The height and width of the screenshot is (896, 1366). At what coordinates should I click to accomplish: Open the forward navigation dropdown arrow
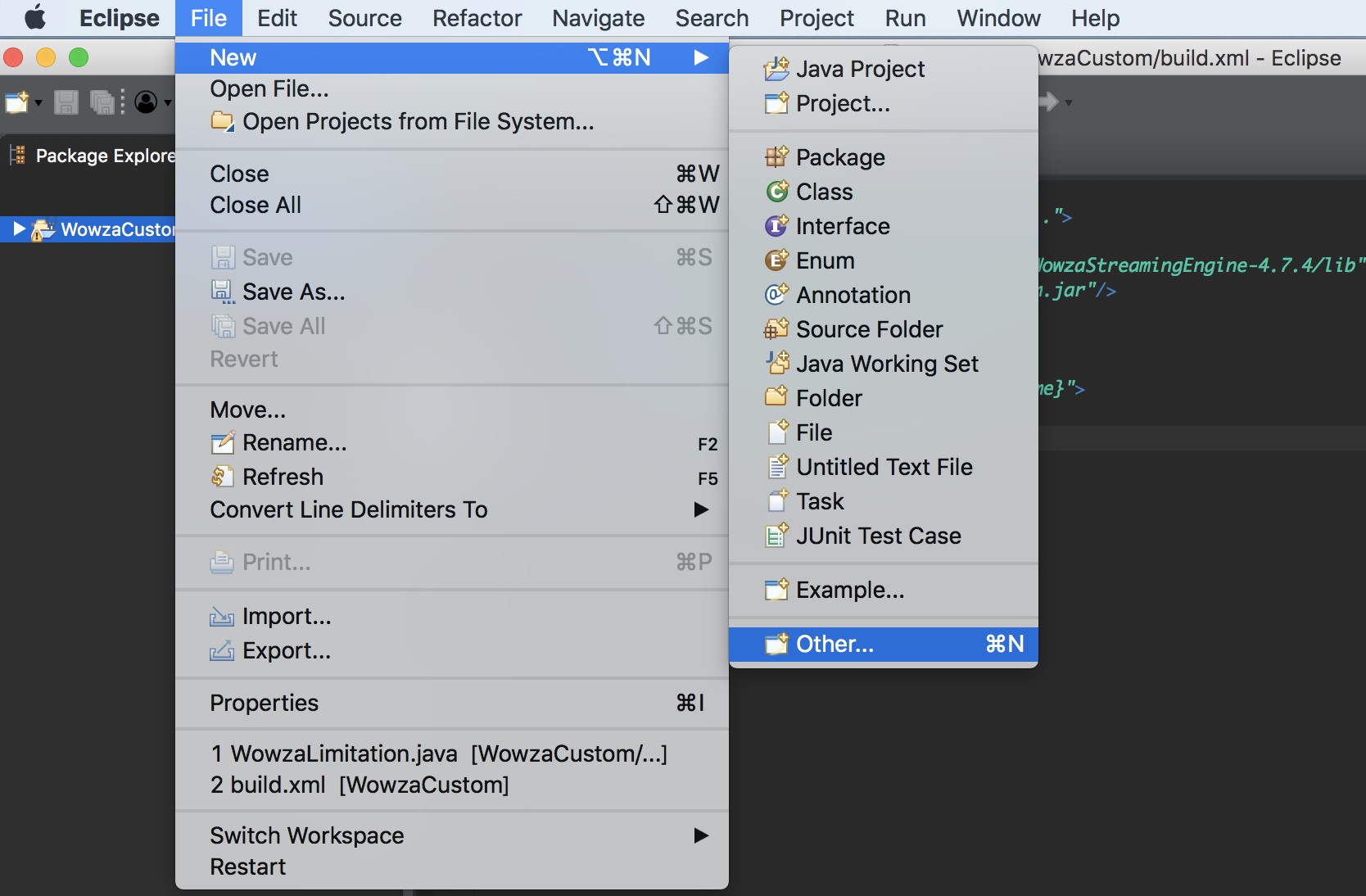coord(1069,103)
